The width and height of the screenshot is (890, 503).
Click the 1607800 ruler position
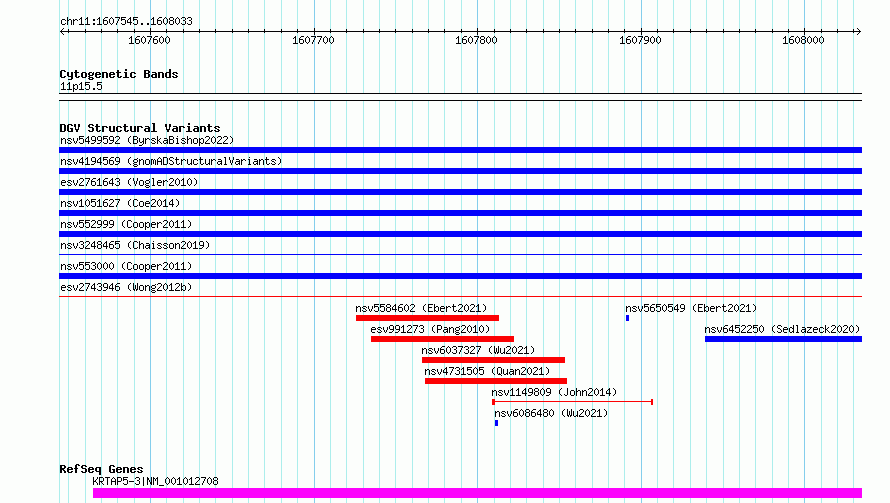point(476,40)
